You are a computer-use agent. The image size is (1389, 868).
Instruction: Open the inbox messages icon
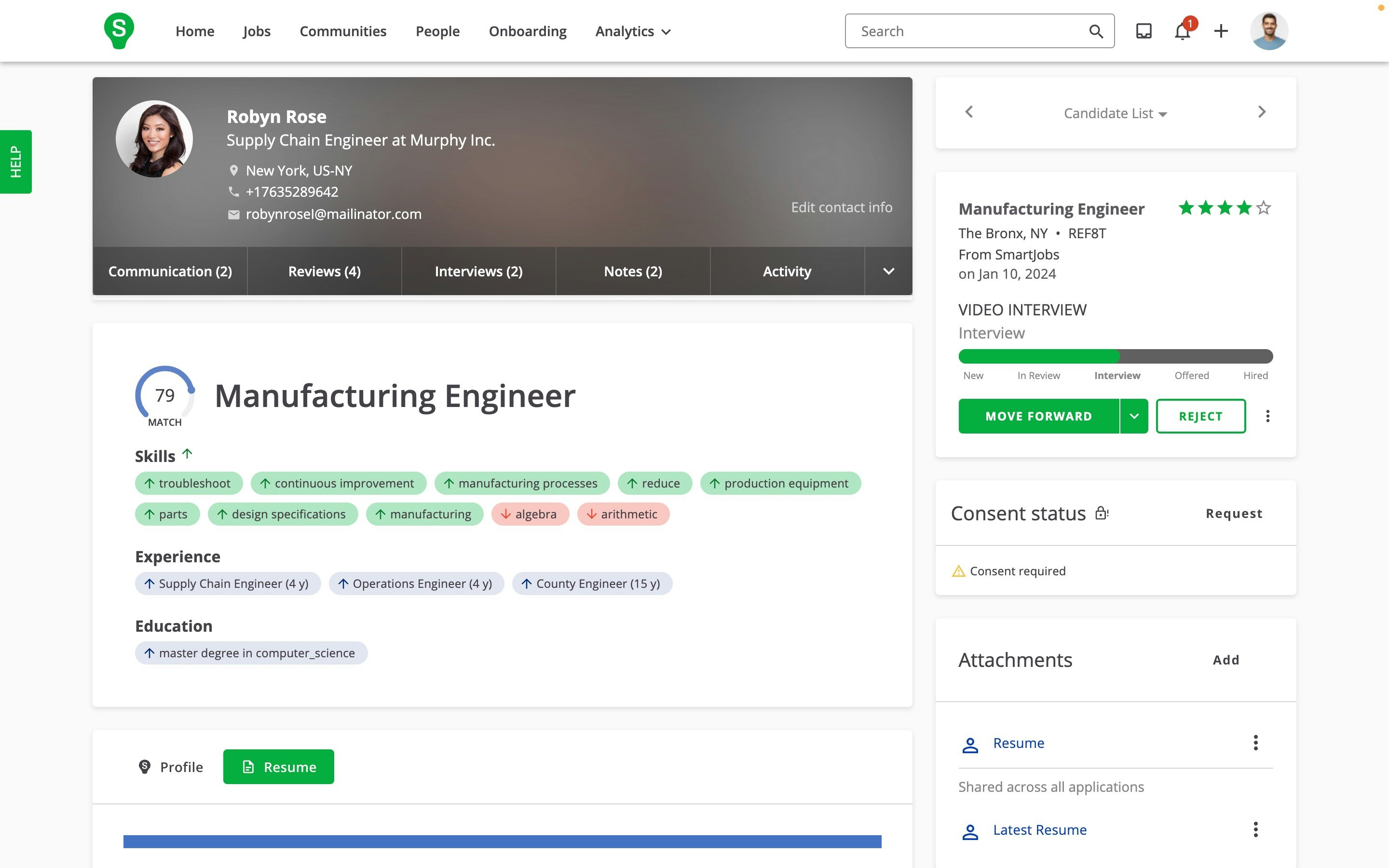1144,31
